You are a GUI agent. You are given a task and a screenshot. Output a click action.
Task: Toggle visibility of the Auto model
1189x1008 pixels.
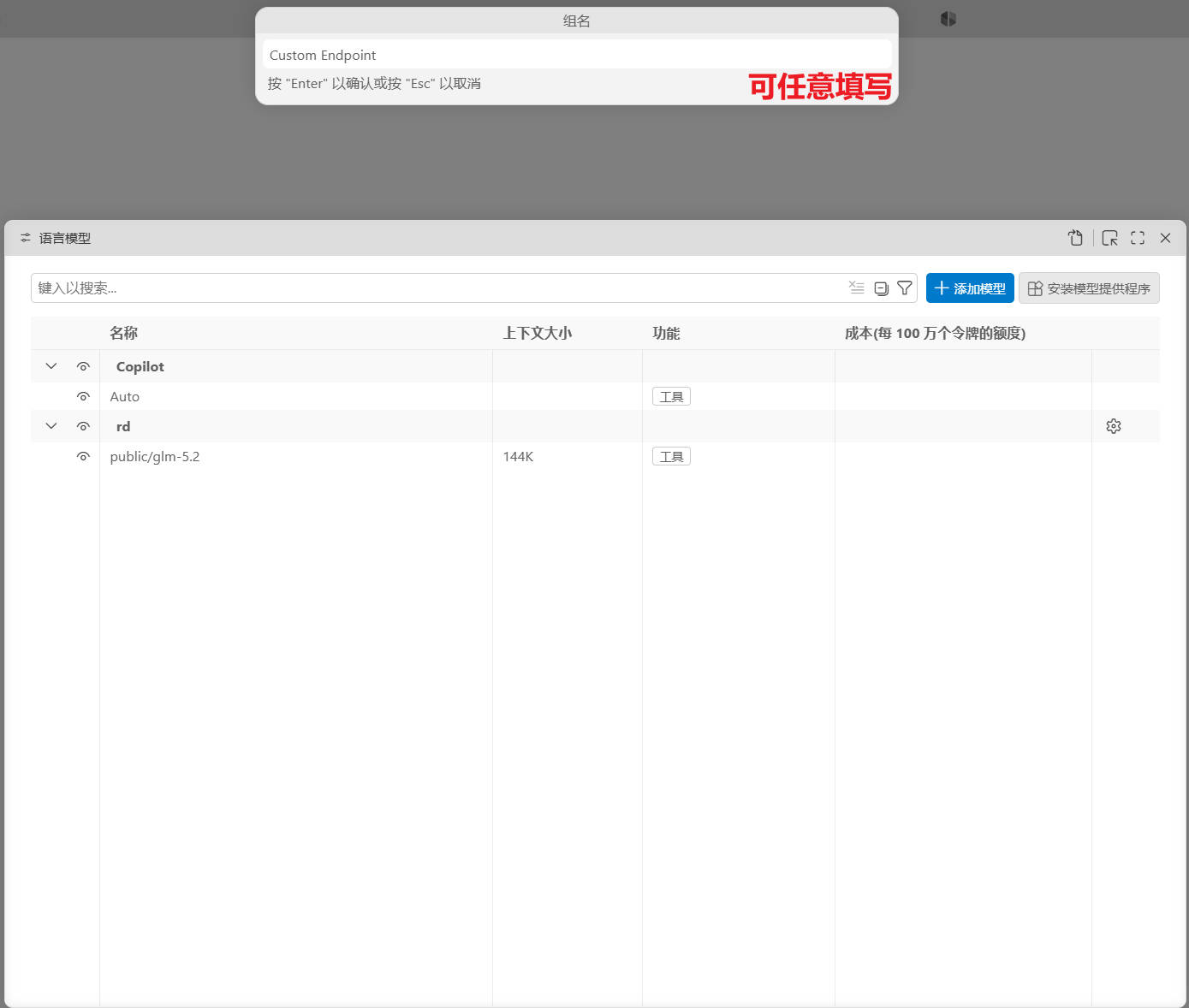pos(83,396)
